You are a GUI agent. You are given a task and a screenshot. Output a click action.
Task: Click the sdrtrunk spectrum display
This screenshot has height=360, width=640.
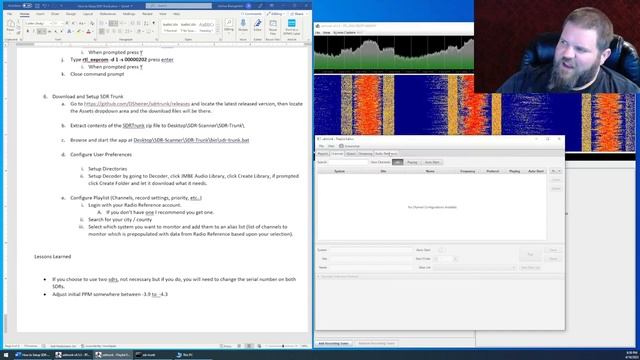point(394,53)
